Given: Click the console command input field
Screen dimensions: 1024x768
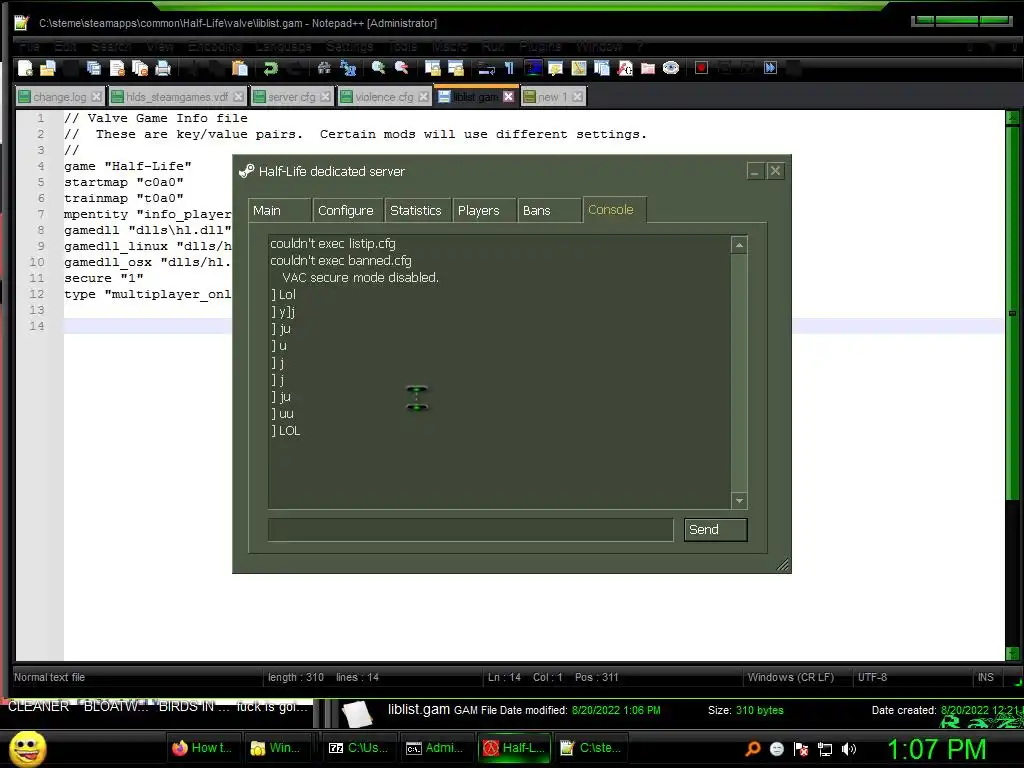Looking at the screenshot, I should (x=470, y=530).
